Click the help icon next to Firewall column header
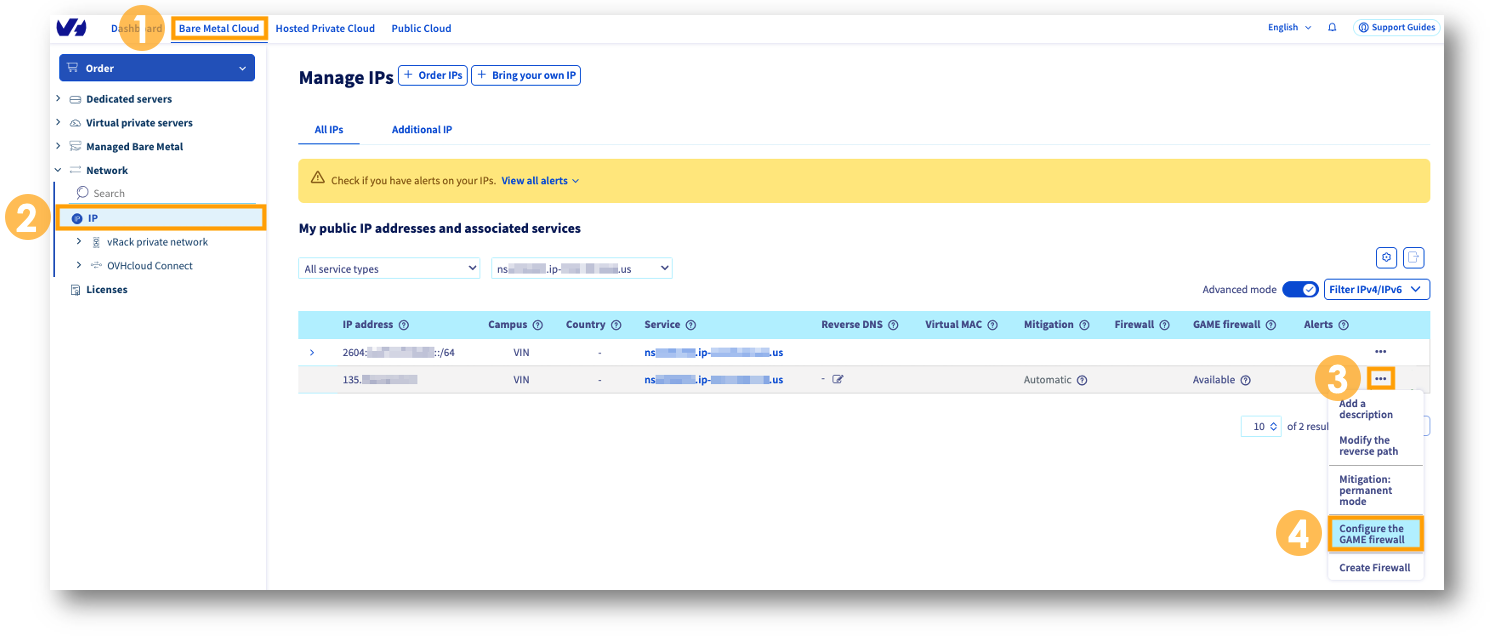The image size is (1490, 636). pyautogui.click(x=1164, y=324)
